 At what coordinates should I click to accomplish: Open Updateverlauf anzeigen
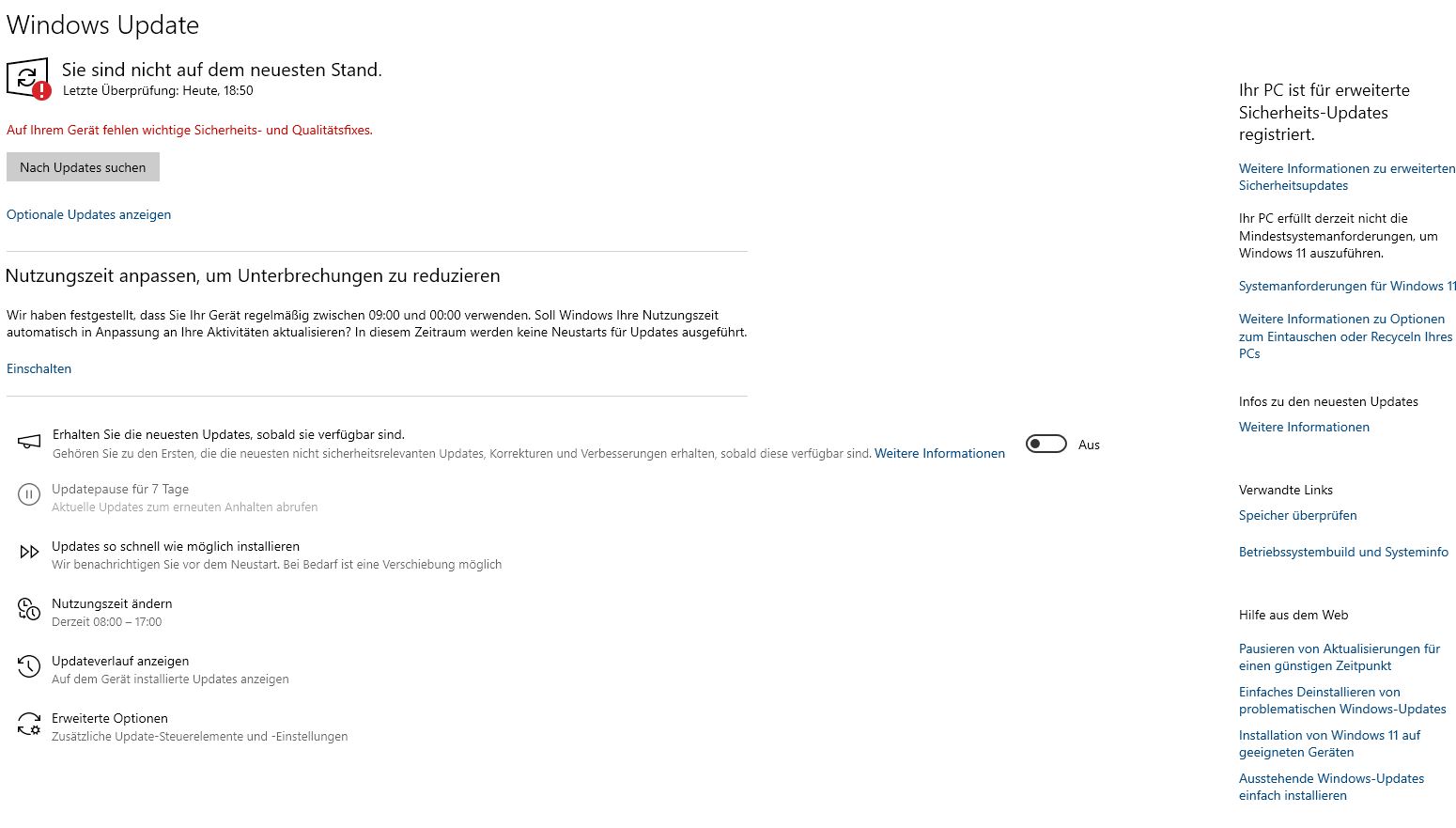tap(120, 662)
